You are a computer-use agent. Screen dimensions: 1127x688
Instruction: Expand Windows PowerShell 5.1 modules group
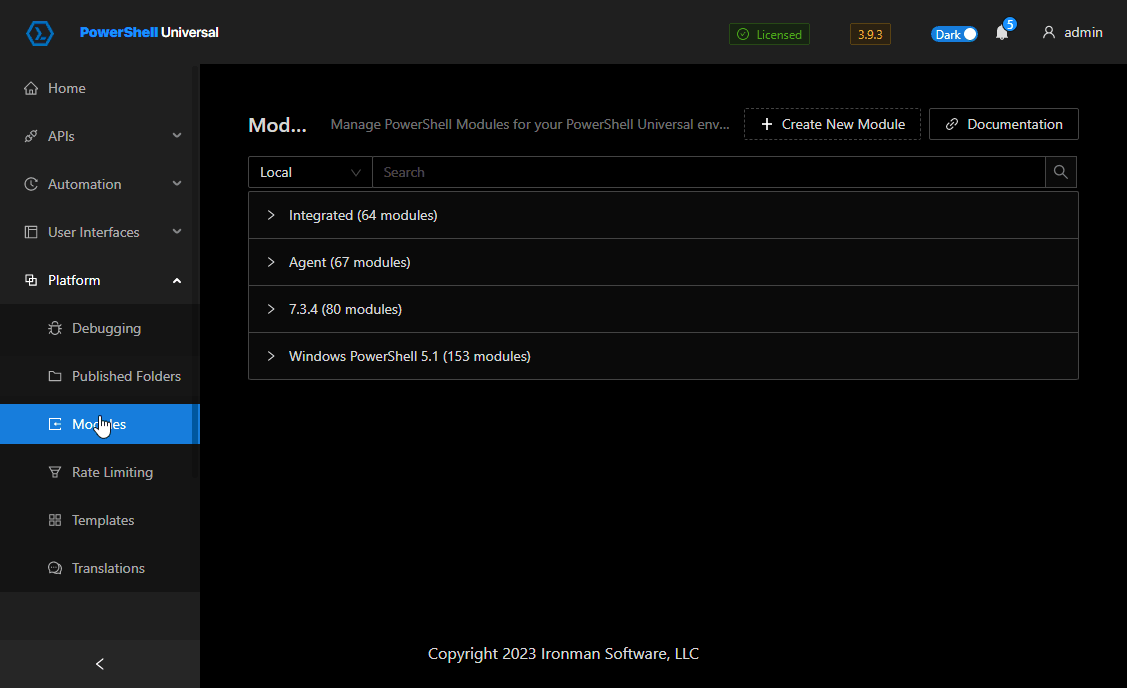(x=409, y=356)
